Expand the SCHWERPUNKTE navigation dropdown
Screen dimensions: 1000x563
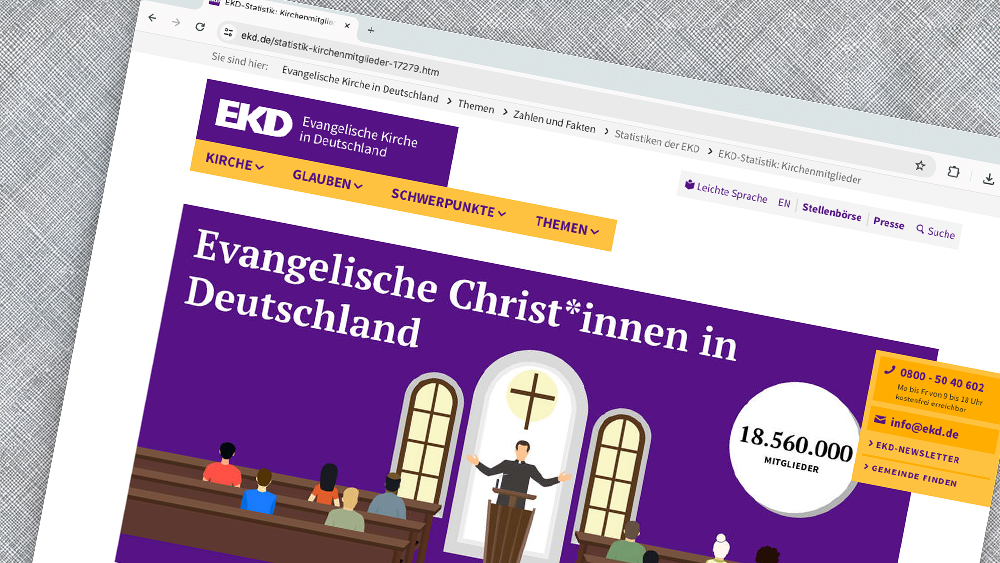[x=449, y=203]
